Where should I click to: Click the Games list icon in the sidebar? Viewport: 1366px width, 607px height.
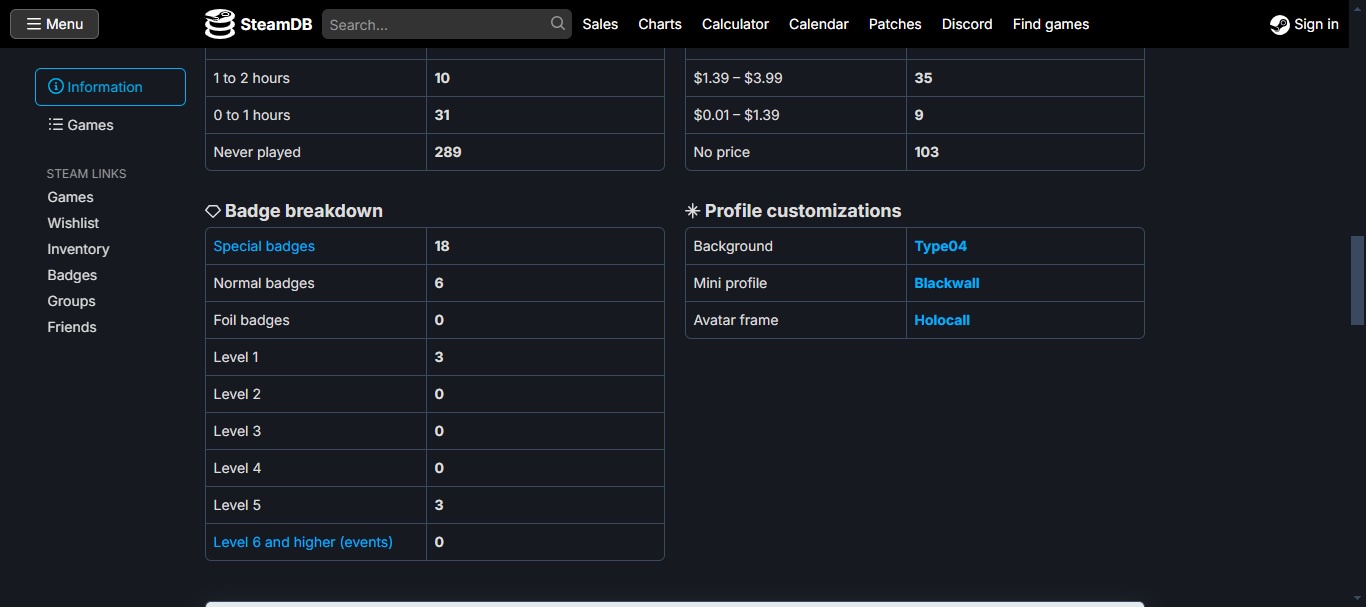tap(55, 124)
